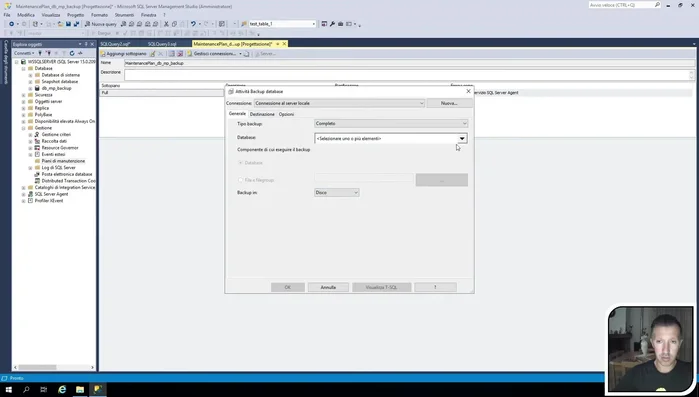Click the Save All icon in toolbar
Viewport: 699px width, 397px height.
[x=76, y=24]
